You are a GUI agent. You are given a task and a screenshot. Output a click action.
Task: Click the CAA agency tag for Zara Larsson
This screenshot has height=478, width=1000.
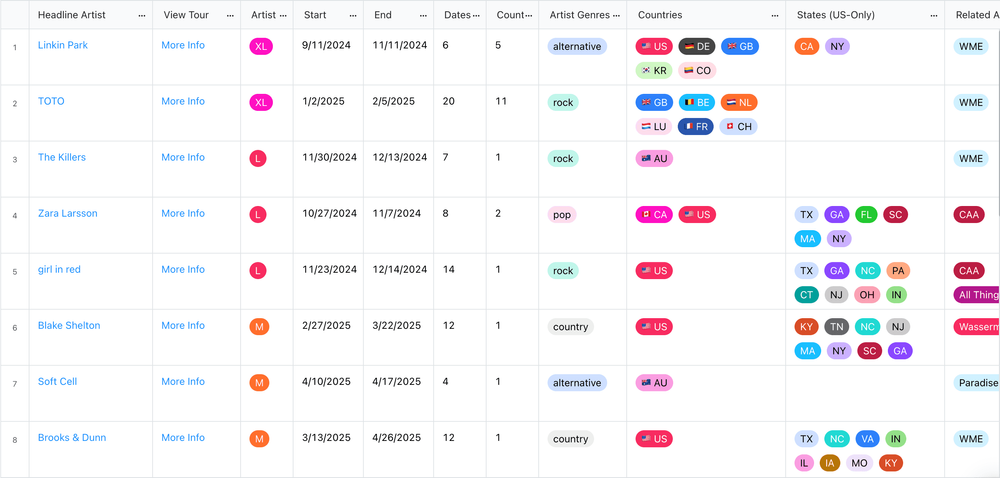tap(969, 215)
